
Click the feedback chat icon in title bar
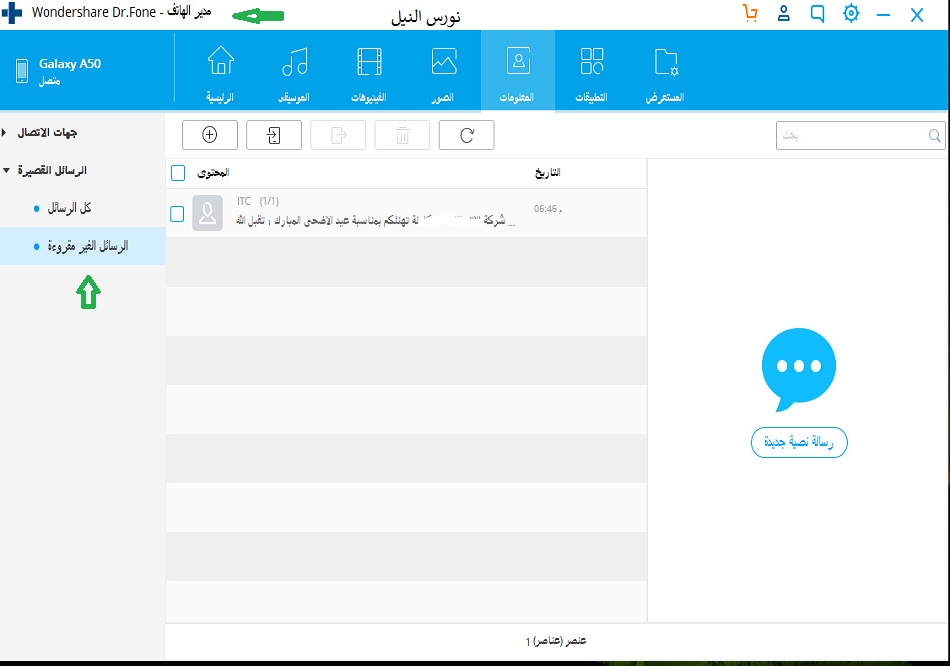point(817,14)
